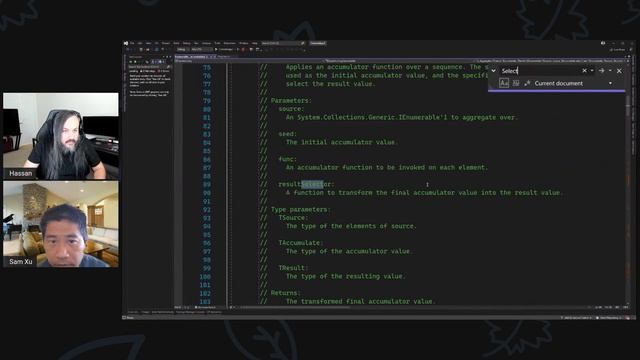This screenshot has height=360, width=640.
Task: Click the 'func:' parameter comment
Action: (287, 159)
